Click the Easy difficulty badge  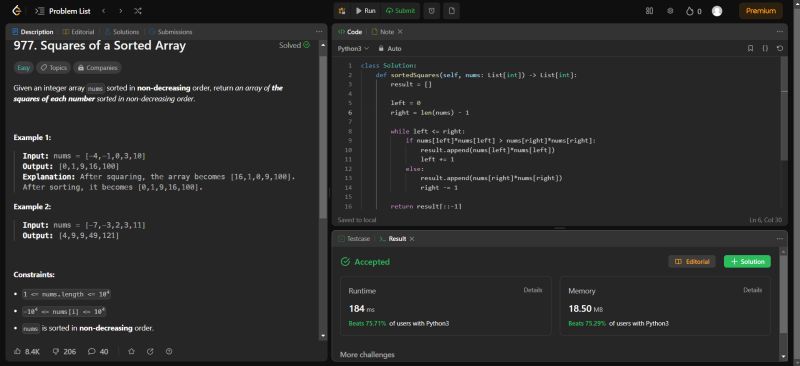tap(23, 67)
